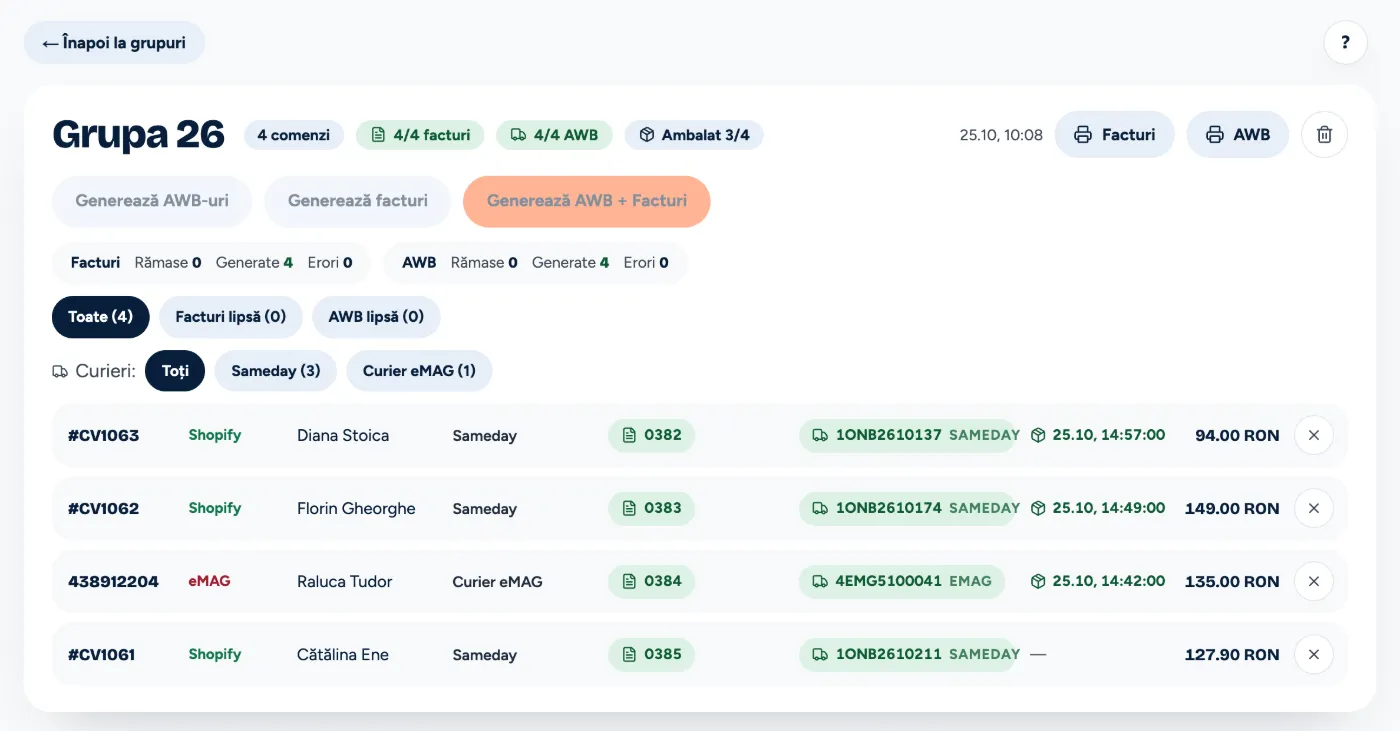This screenshot has width=1400, height=731.
Task: Switch to Facturi lipsă (0) filter
Action: point(231,317)
